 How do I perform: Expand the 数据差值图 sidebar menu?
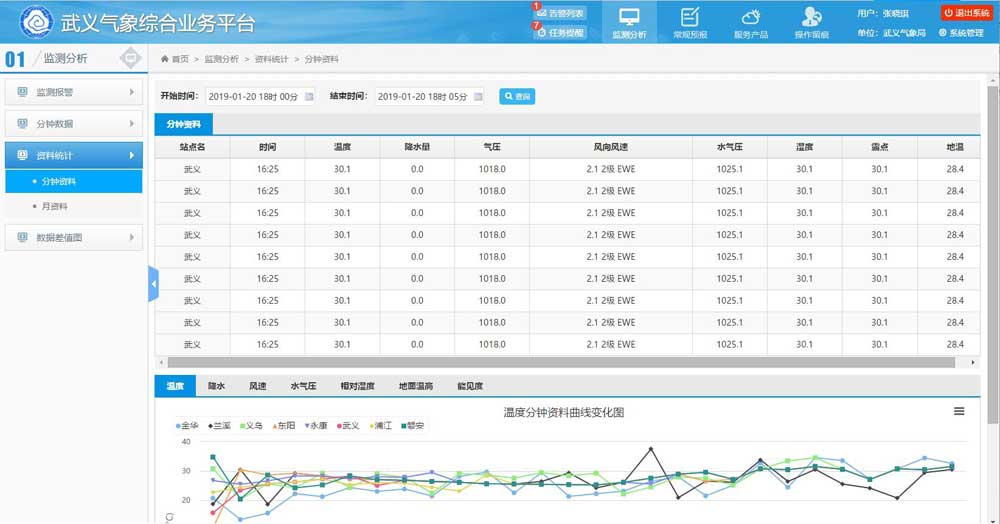pyautogui.click(x=72, y=238)
